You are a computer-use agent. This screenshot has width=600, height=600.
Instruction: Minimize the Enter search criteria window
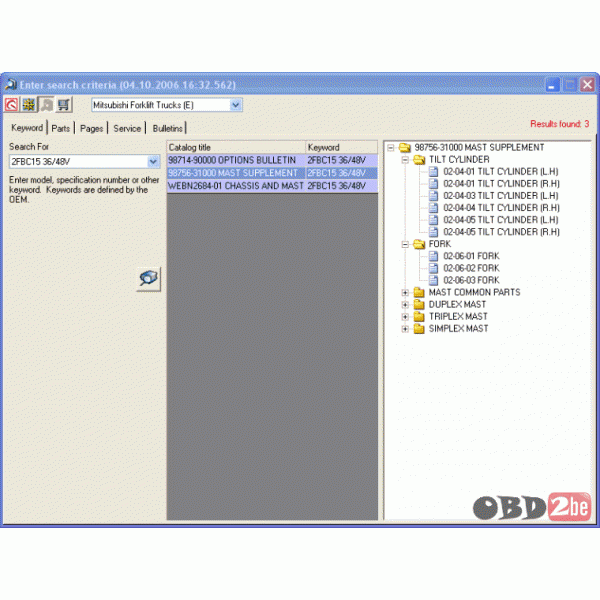[x=552, y=85]
